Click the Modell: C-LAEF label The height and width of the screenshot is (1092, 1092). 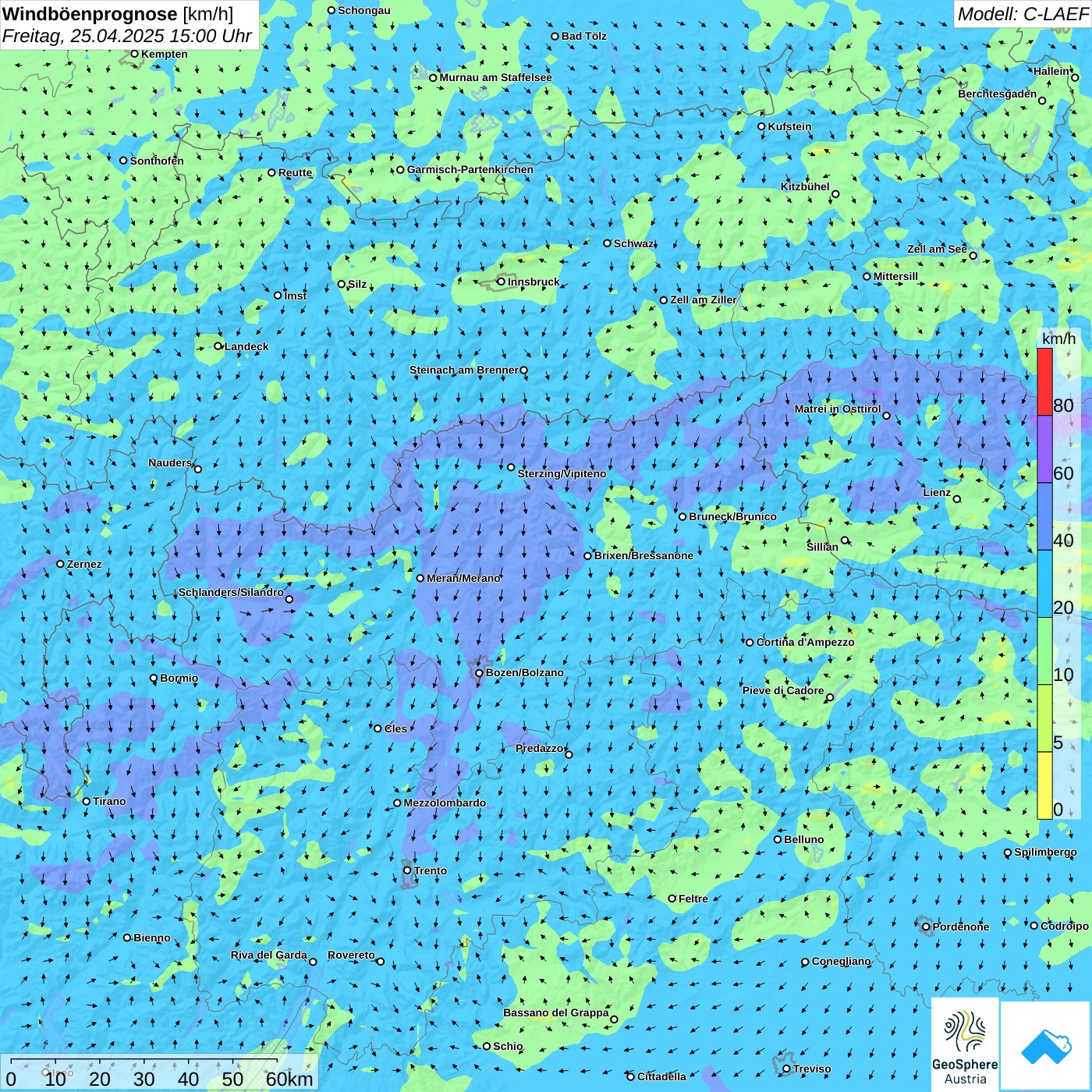1023,14
